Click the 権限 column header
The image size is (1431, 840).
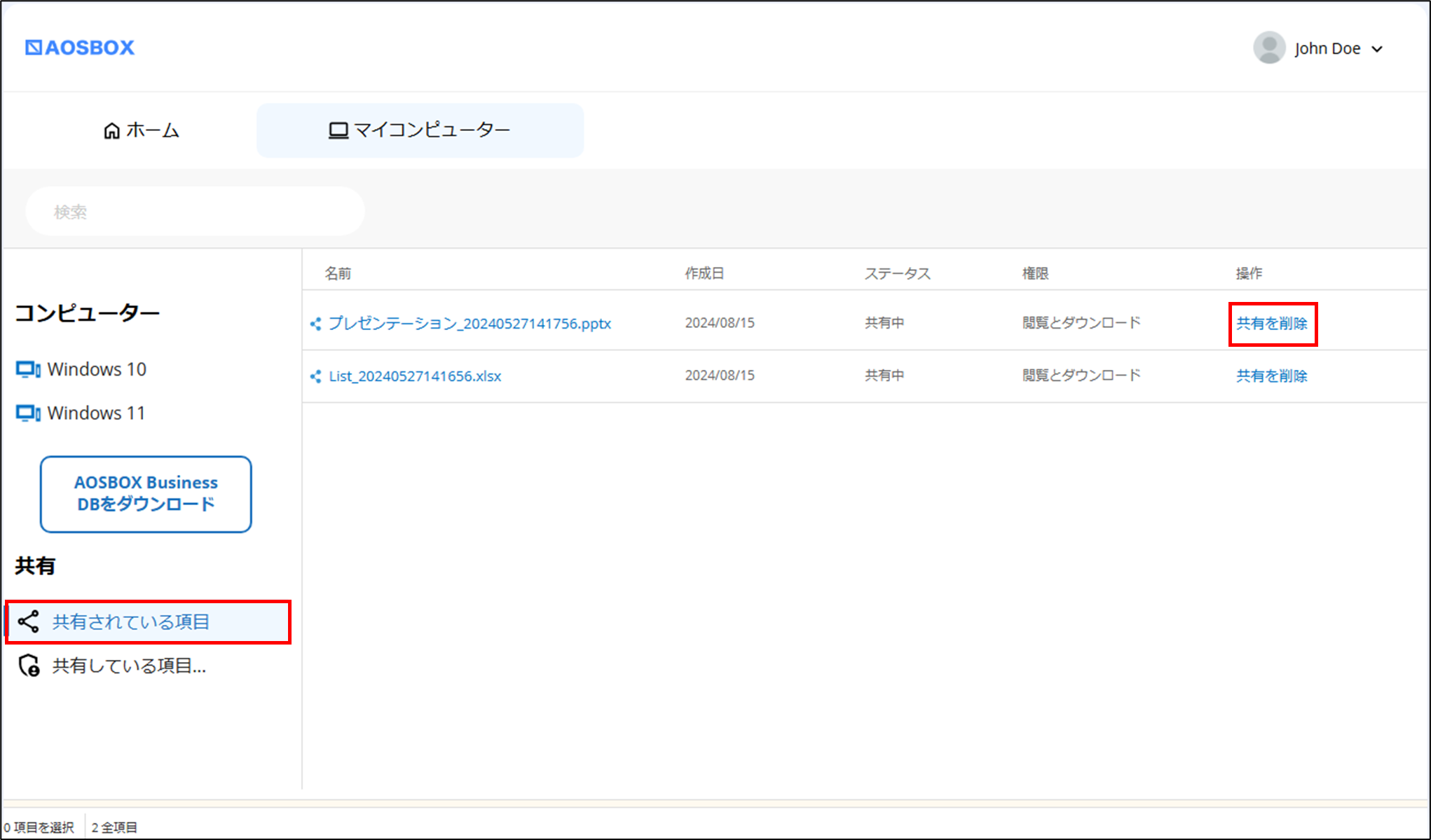1035,273
